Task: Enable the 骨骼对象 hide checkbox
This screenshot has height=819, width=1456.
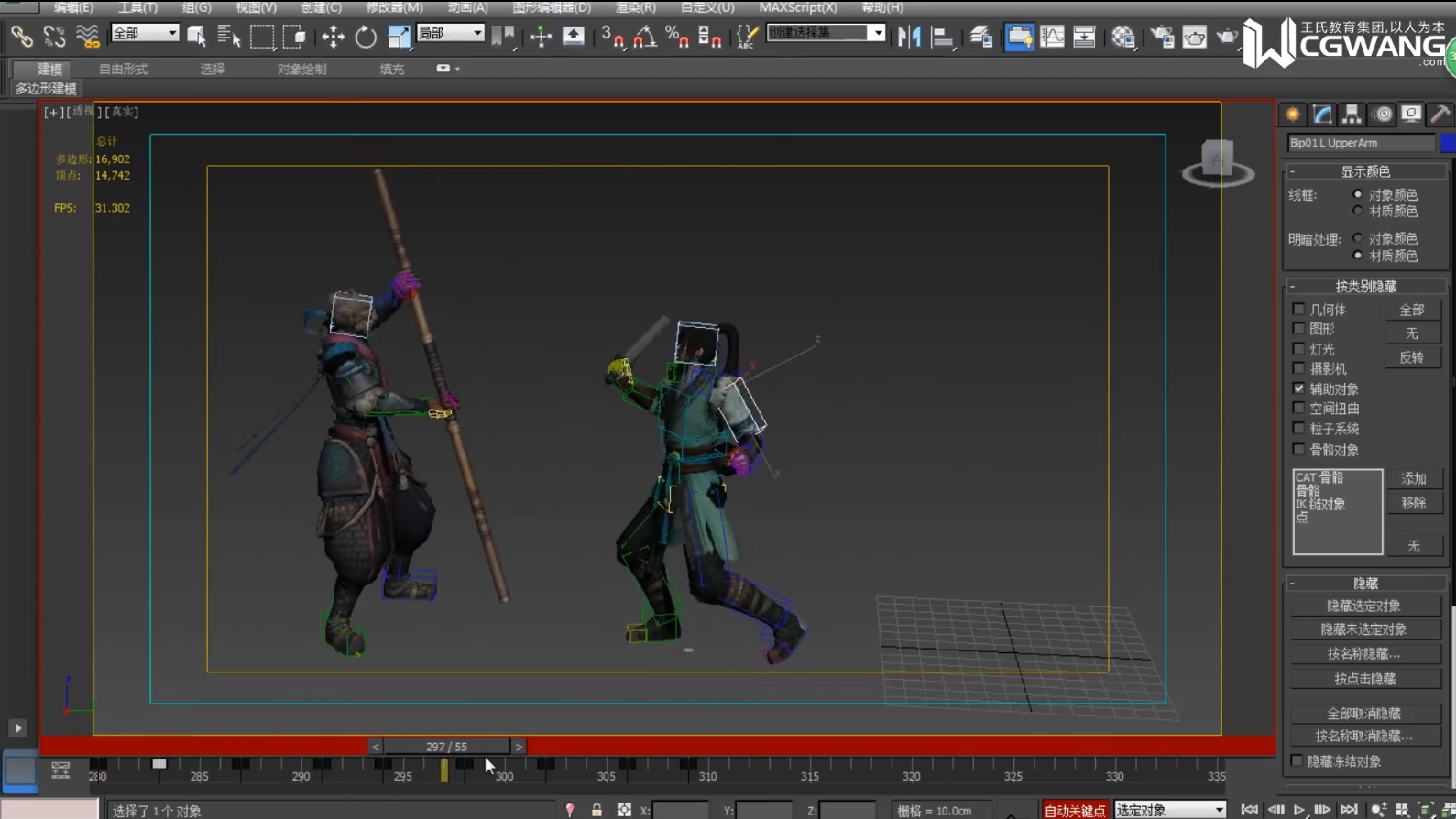Action: (1298, 449)
